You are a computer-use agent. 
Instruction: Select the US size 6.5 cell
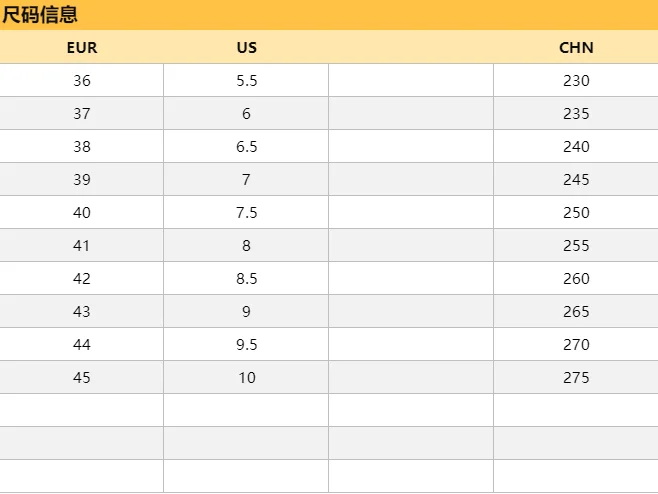coord(246,147)
